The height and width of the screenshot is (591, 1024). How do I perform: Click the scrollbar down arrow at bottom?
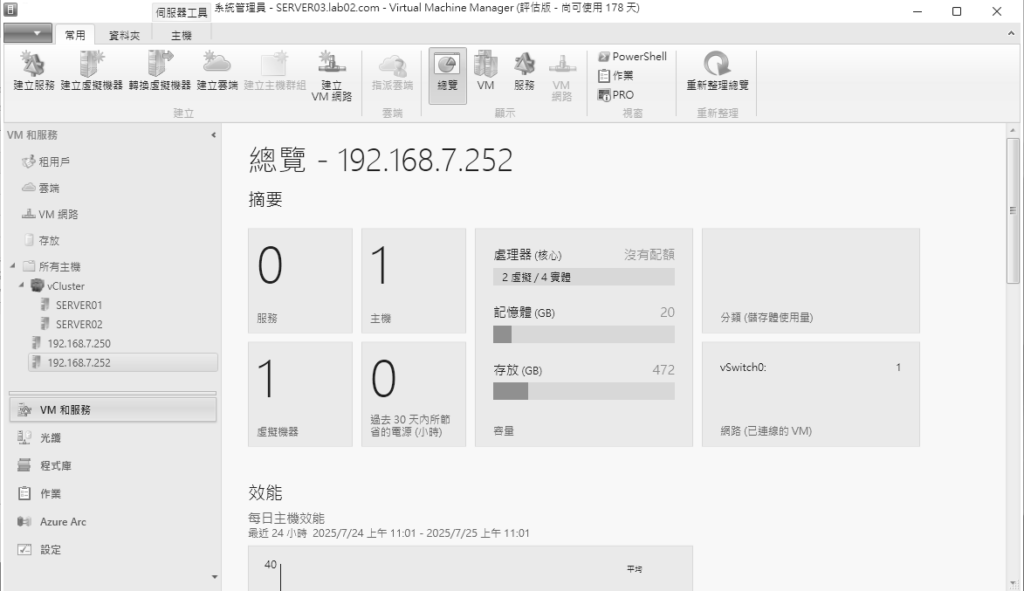coord(1013,584)
